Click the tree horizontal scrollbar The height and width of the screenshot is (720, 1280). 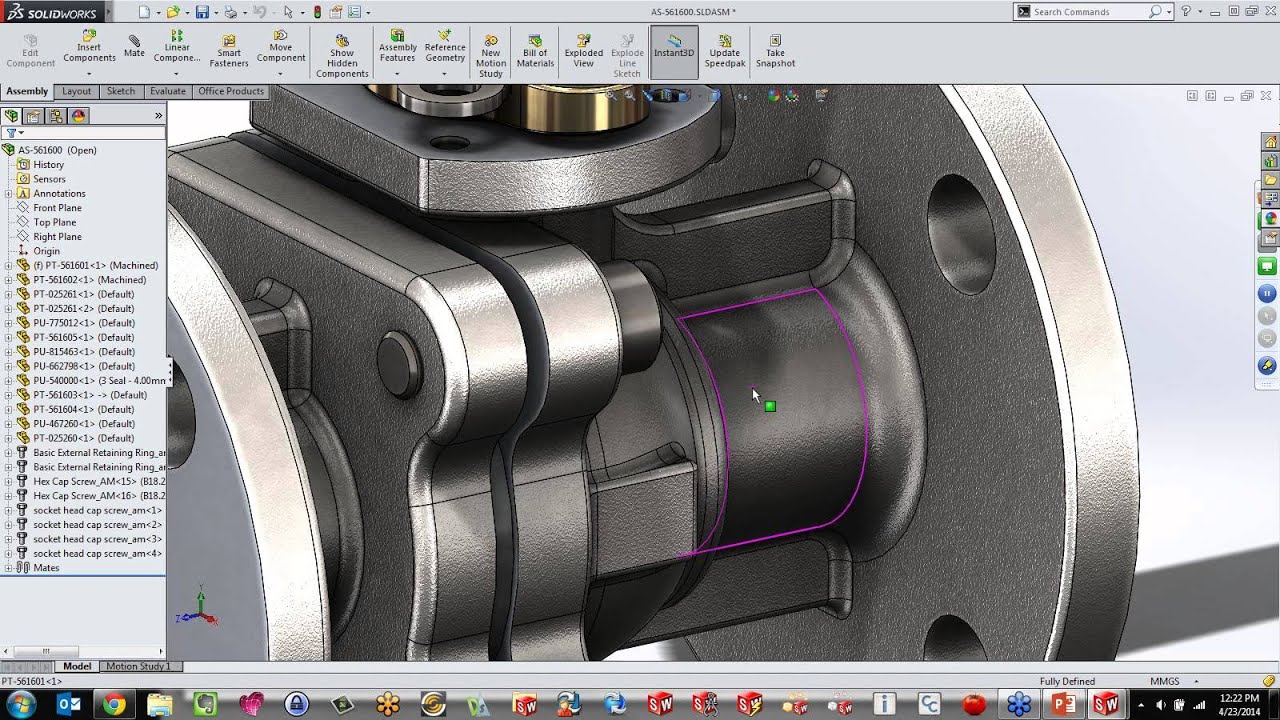(83, 652)
